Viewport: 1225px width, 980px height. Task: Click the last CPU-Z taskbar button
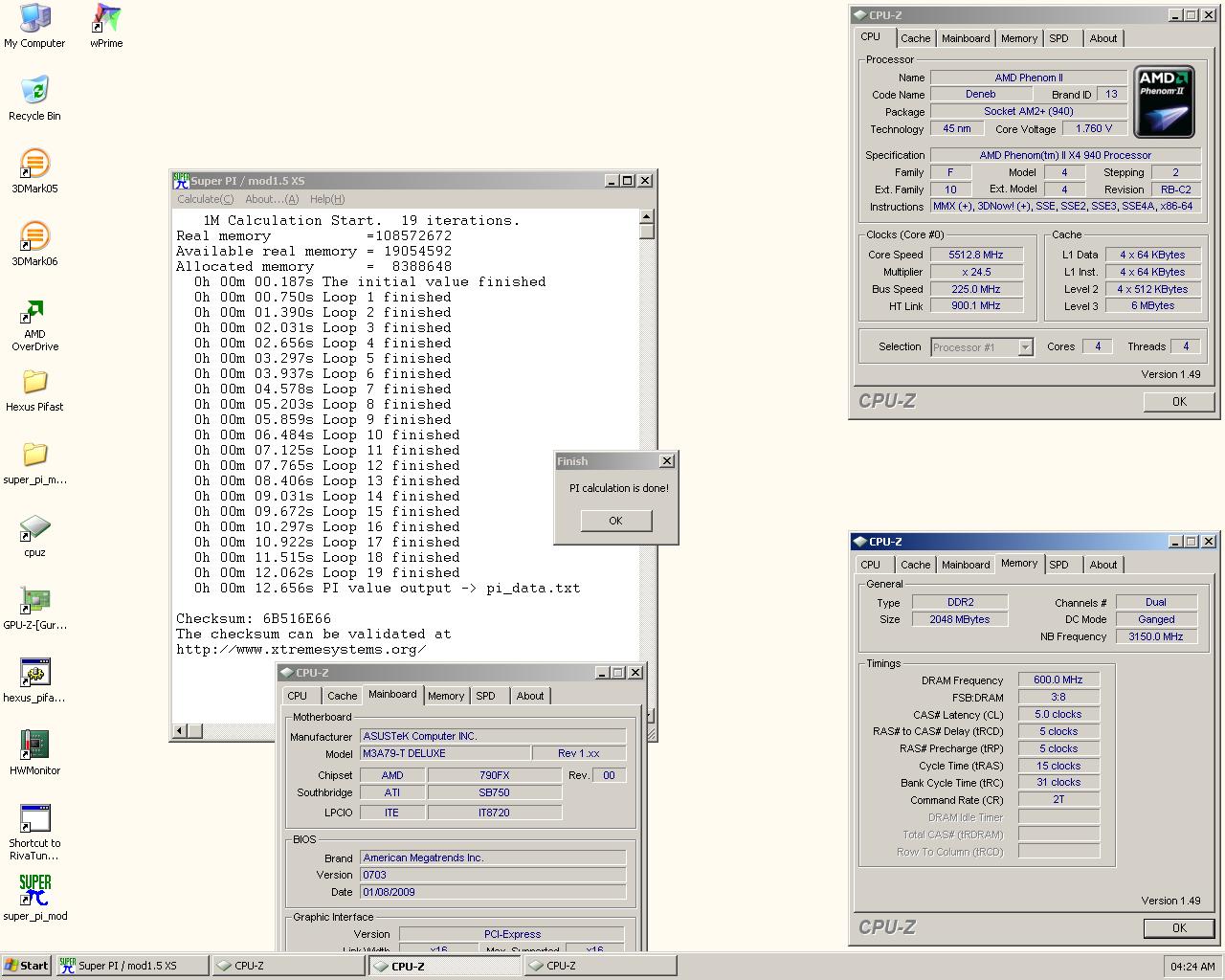click(601, 966)
